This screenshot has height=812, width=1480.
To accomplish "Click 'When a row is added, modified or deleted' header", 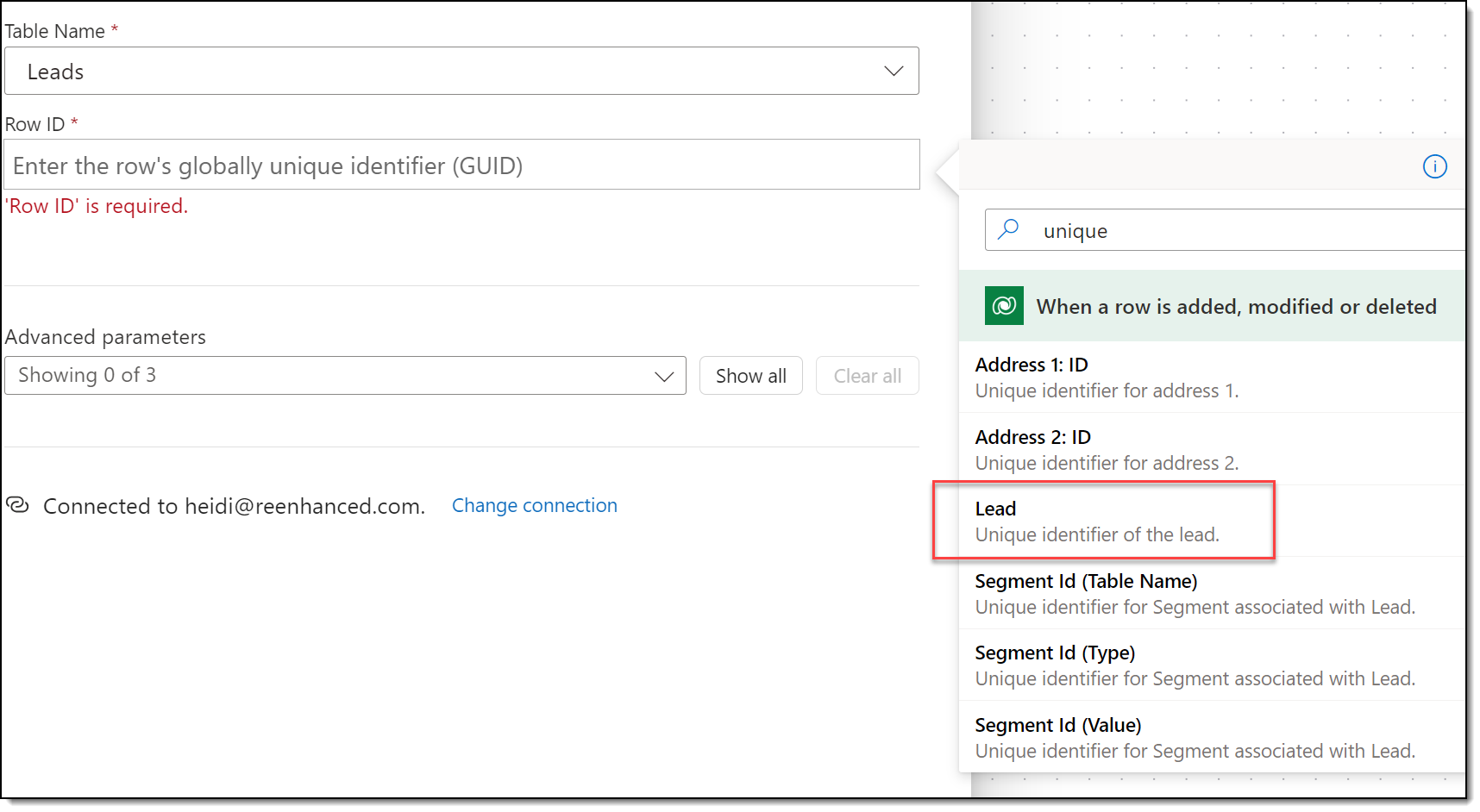I will tap(1212, 306).
